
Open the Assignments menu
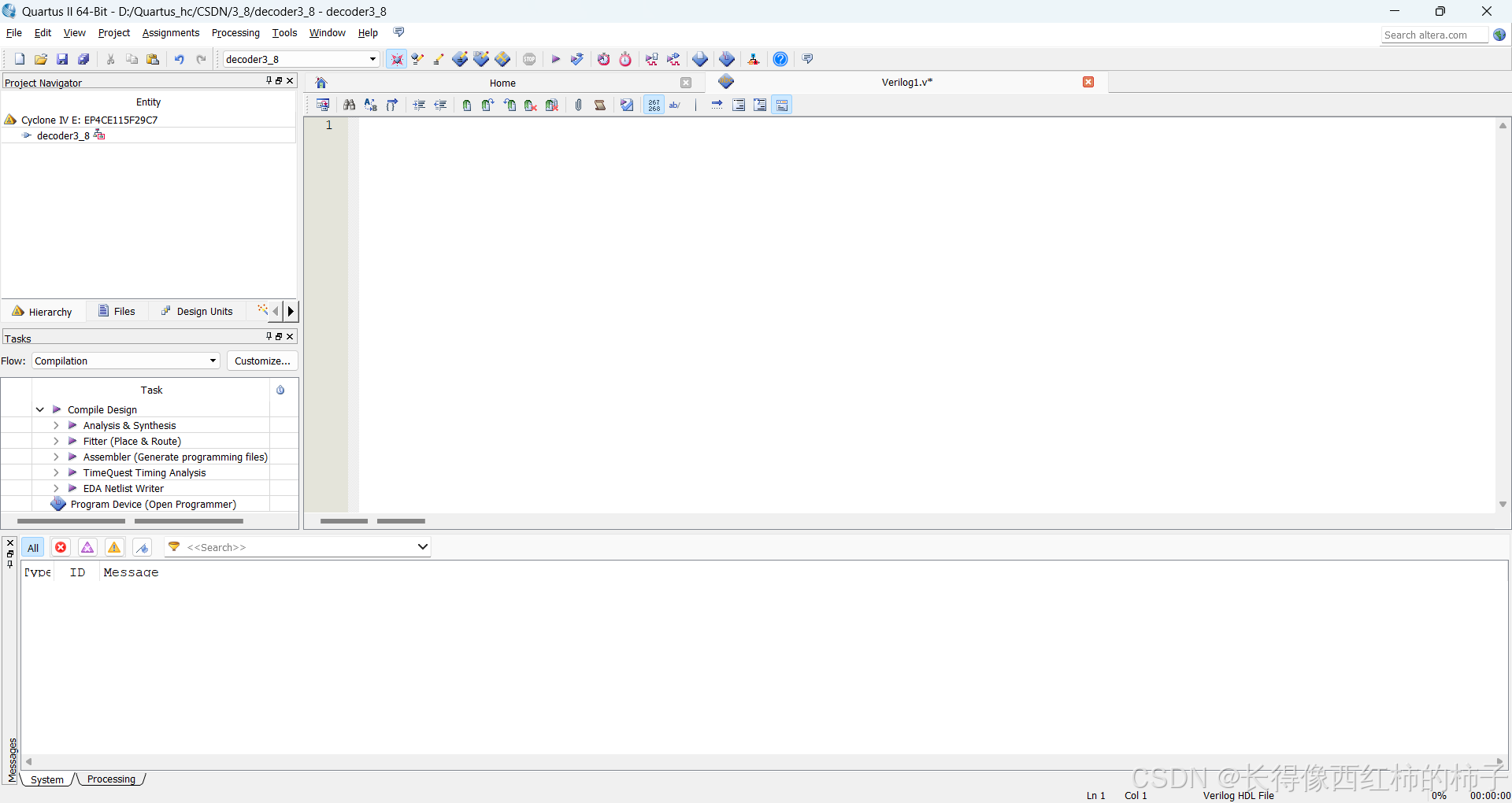[171, 33]
